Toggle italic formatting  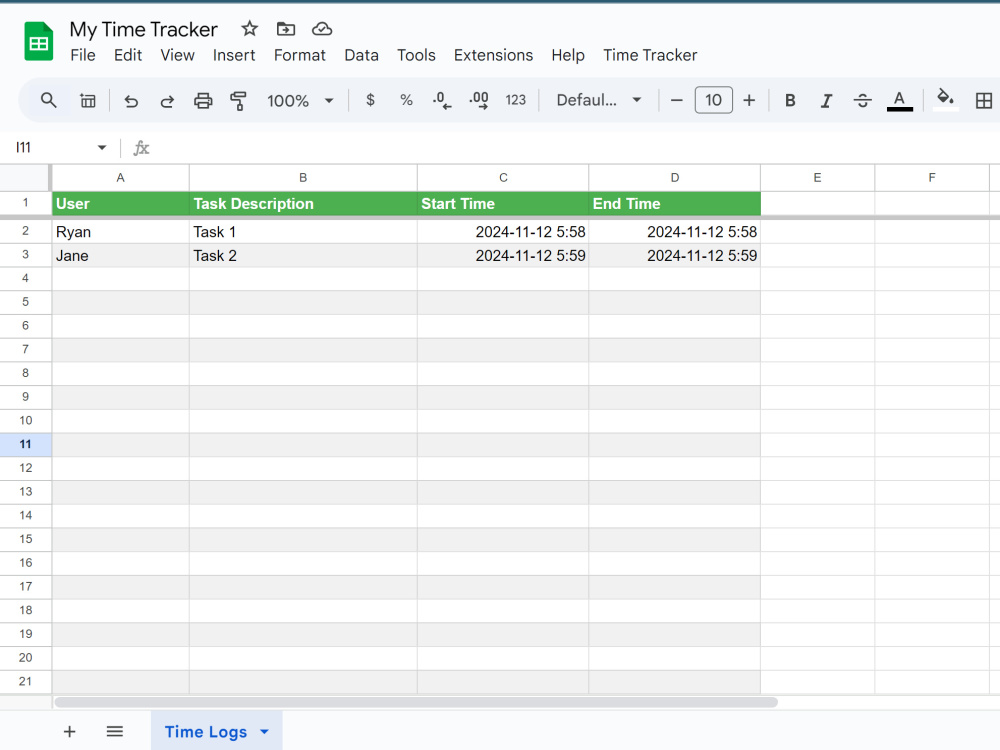pyautogui.click(x=826, y=100)
